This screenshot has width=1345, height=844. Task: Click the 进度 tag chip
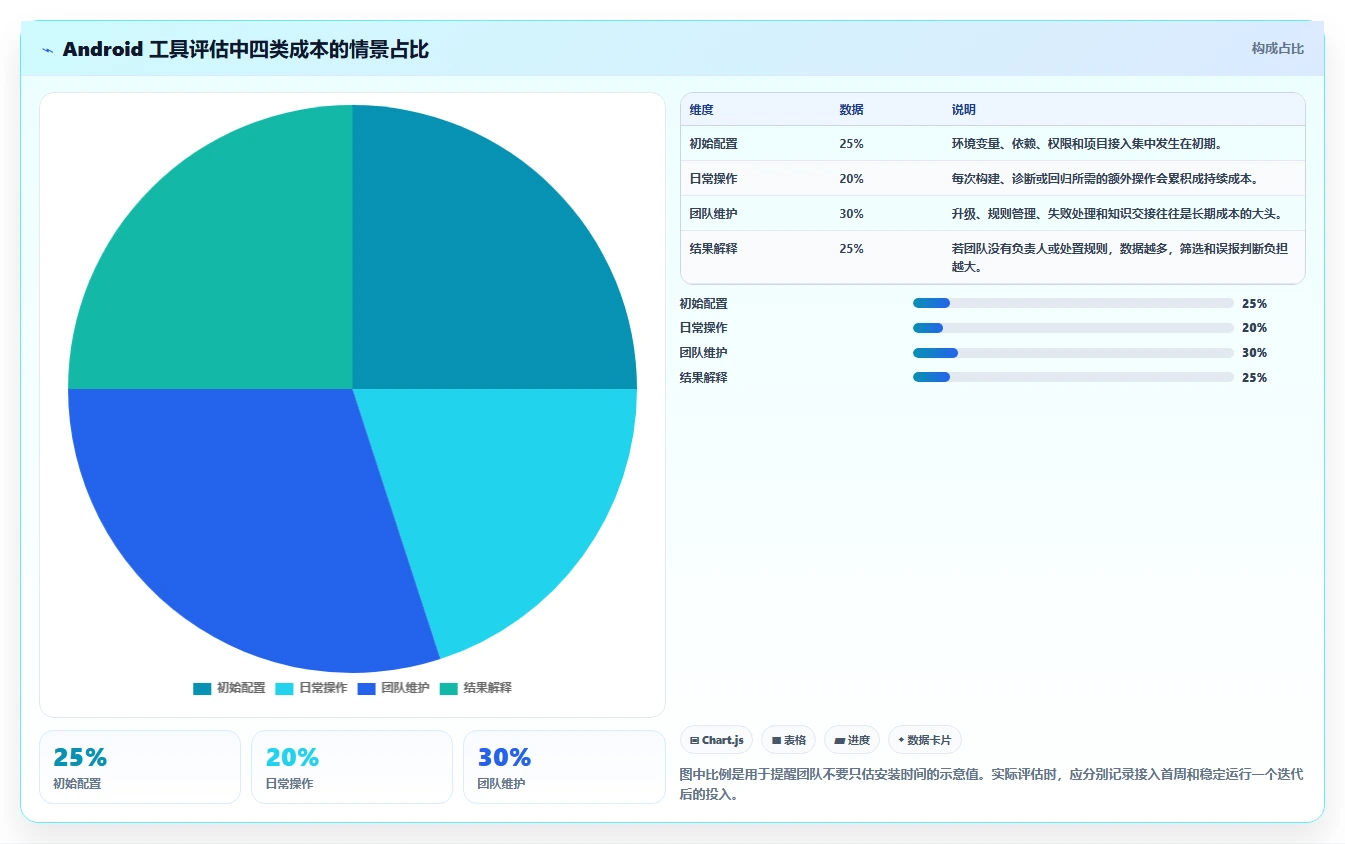coord(852,740)
